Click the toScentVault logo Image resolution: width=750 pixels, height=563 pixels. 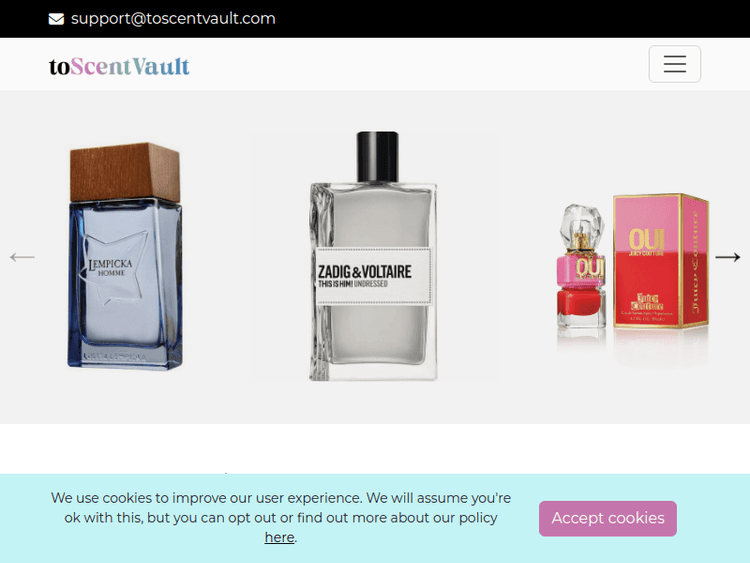click(x=119, y=66)
